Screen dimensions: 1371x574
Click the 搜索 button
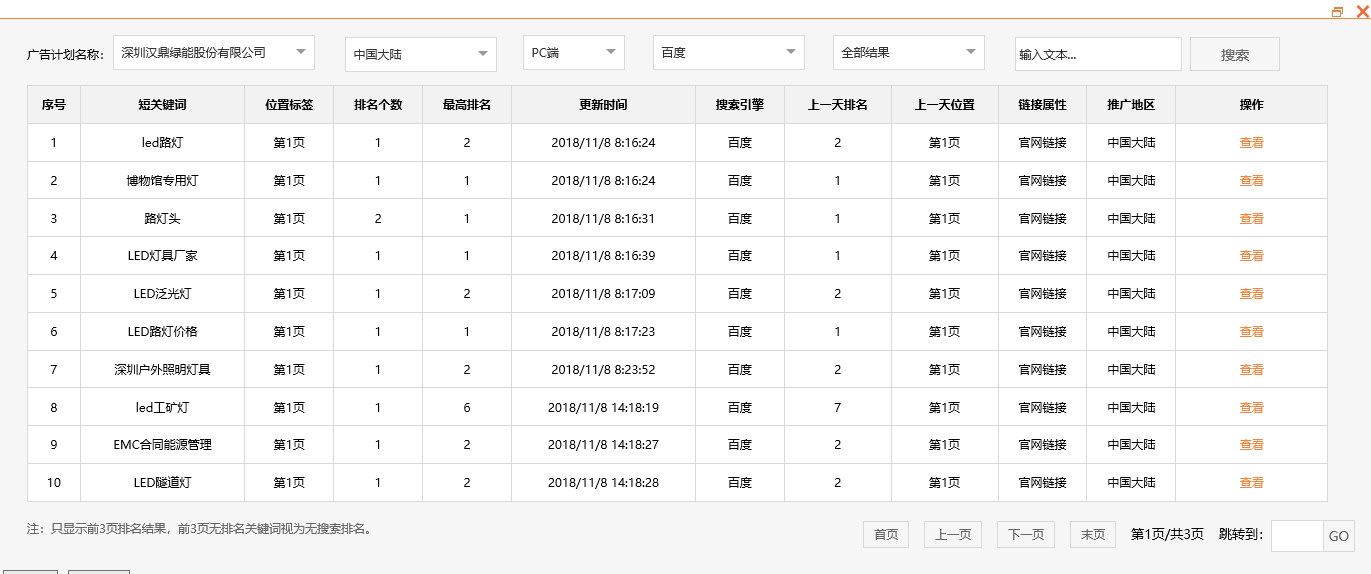pyautogui.click(x=1235, y=54)
